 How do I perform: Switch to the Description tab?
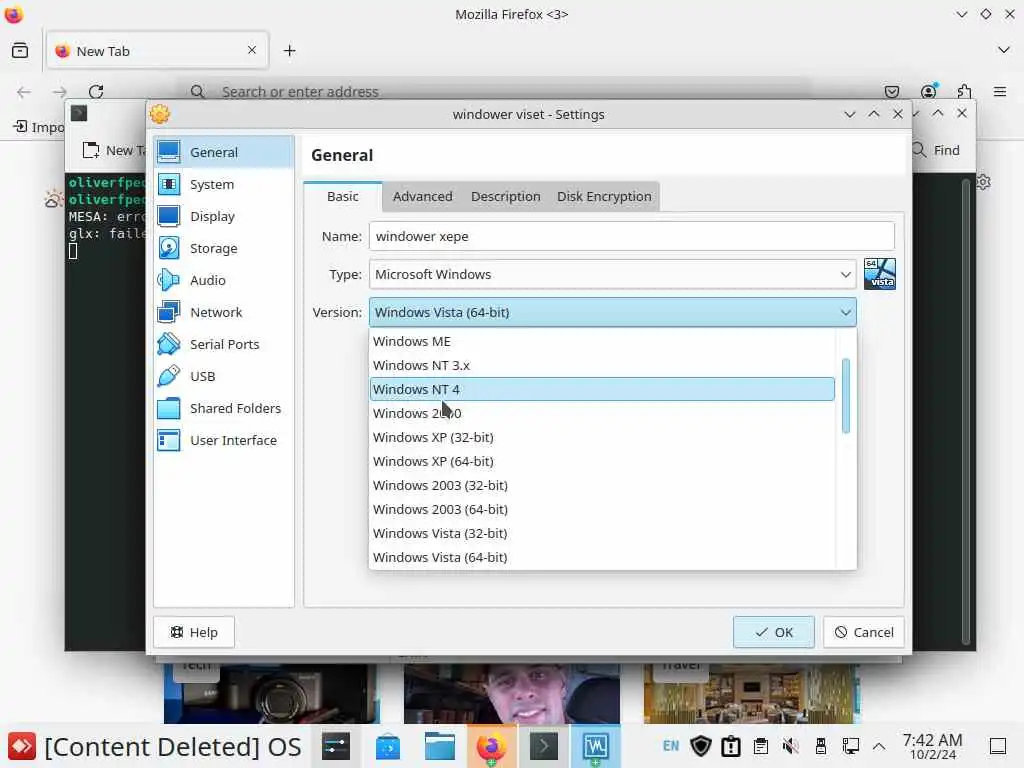pyautogui.click(x=505, y=197)
